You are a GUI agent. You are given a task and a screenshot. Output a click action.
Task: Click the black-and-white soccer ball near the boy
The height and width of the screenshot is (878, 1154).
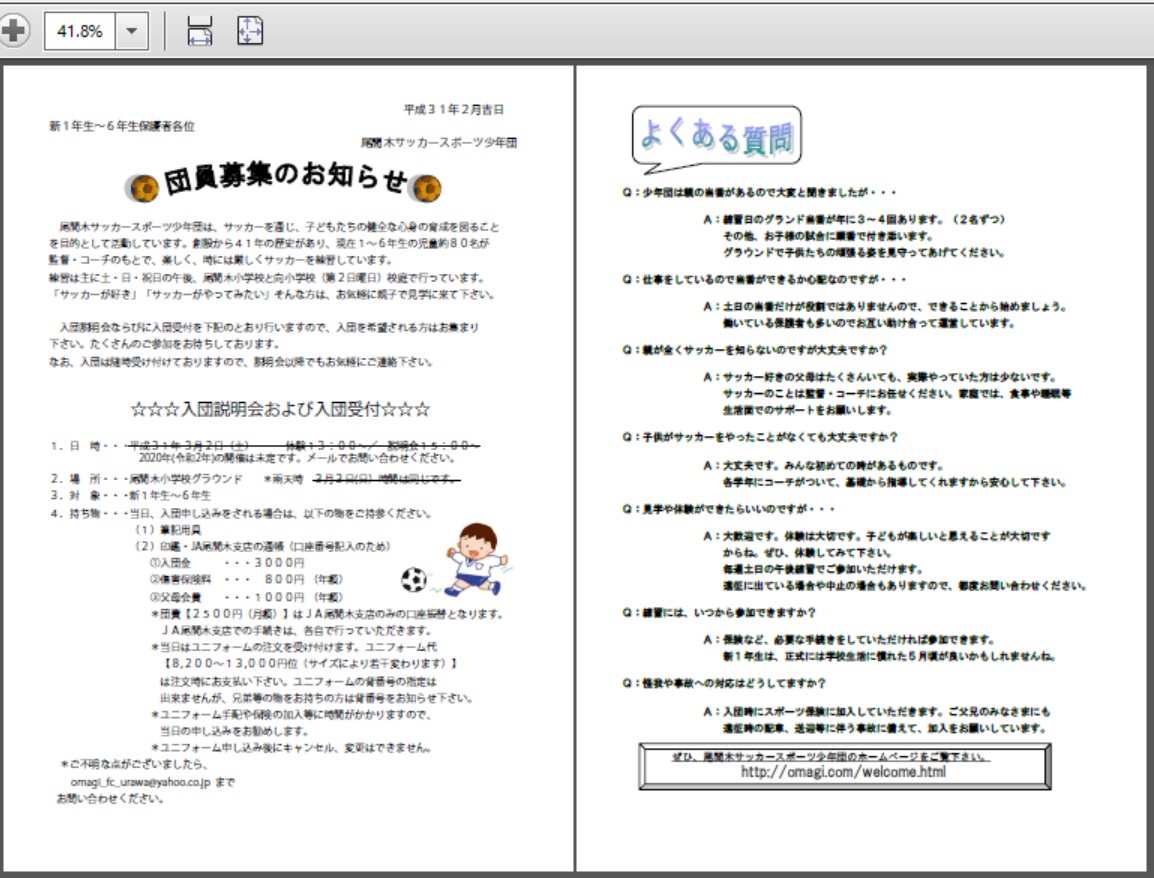[413, 579]
